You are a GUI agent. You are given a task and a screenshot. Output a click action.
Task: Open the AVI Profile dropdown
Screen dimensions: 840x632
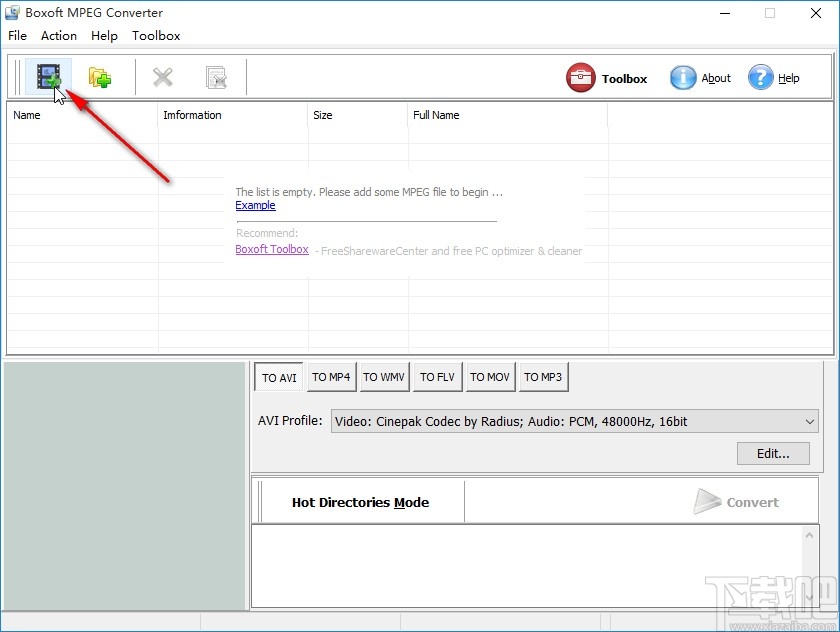tap(809, 421)
